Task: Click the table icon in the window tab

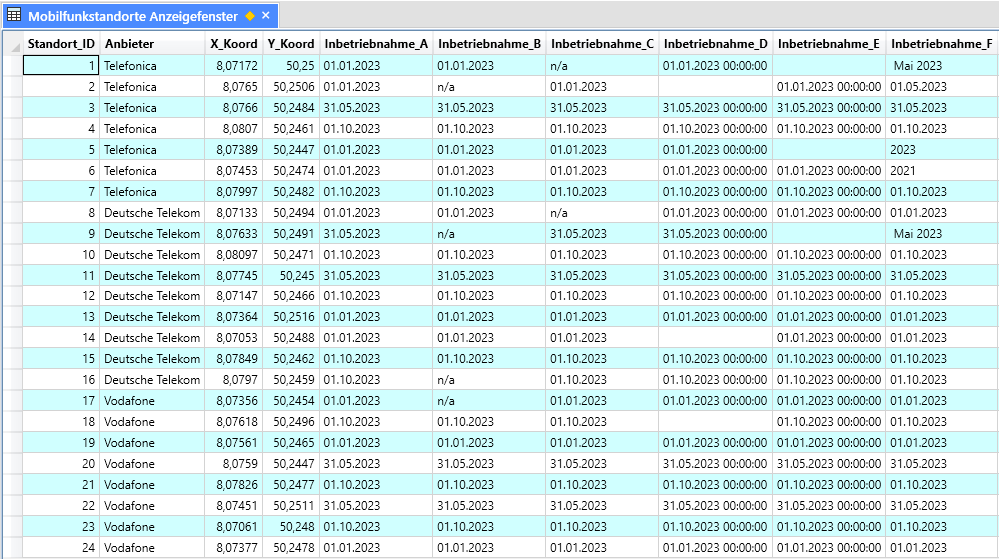Action: point(14,15)
